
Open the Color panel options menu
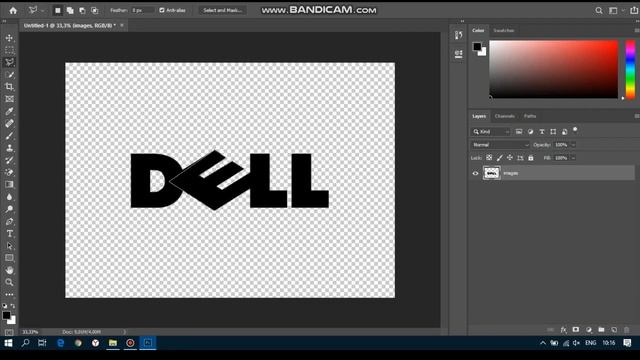pos(637,31)
